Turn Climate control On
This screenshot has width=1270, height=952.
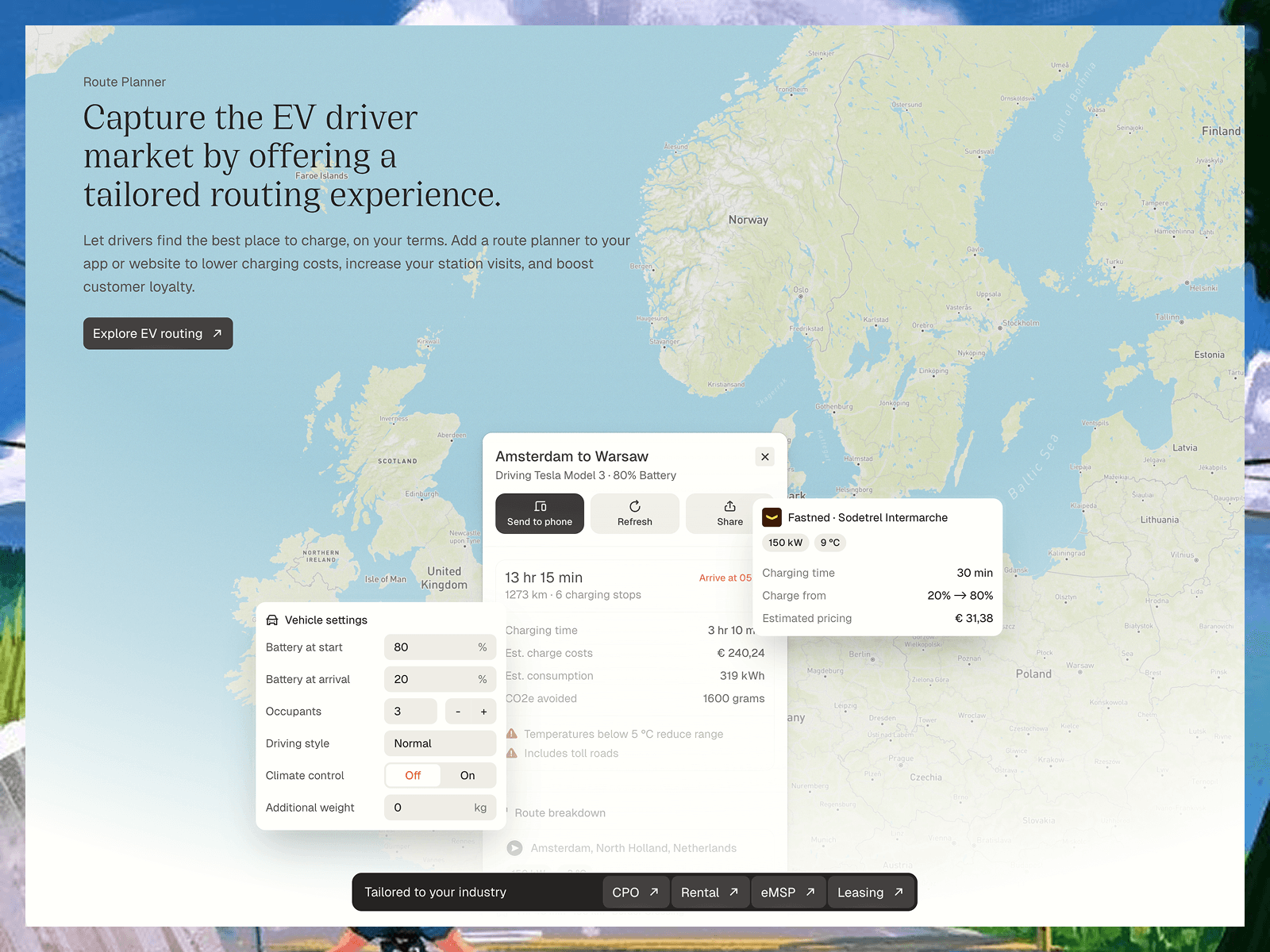point(468,775)
